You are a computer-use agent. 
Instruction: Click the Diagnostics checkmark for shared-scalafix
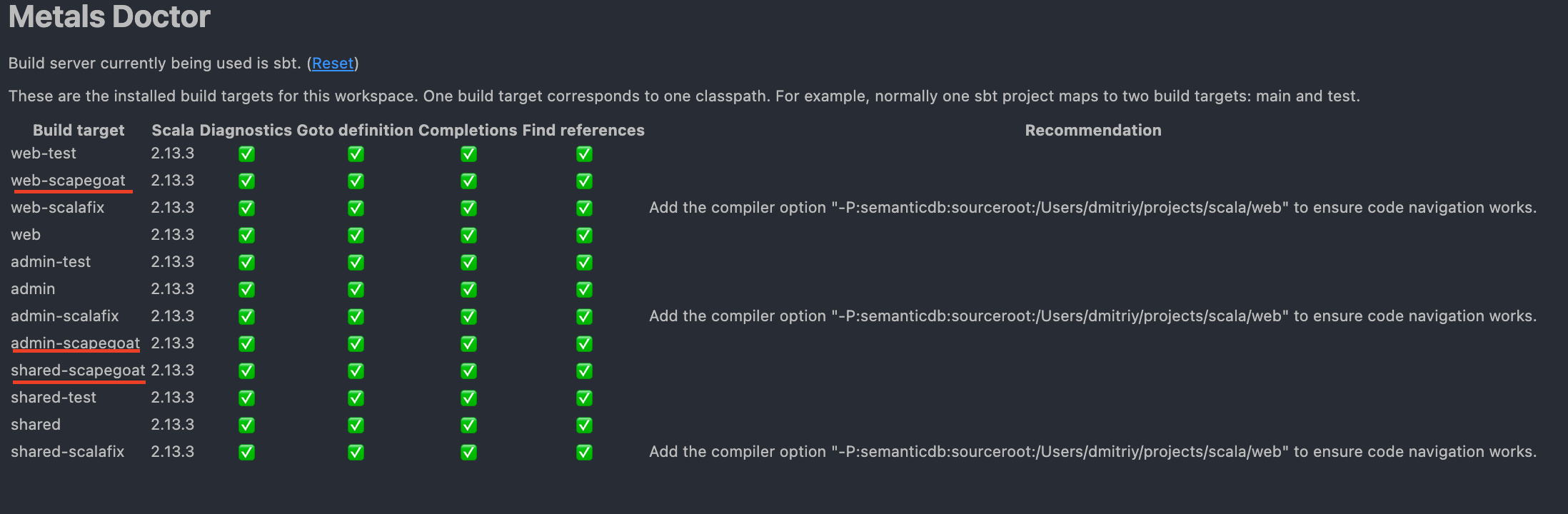pyautogui.click(x=246, y=452)
